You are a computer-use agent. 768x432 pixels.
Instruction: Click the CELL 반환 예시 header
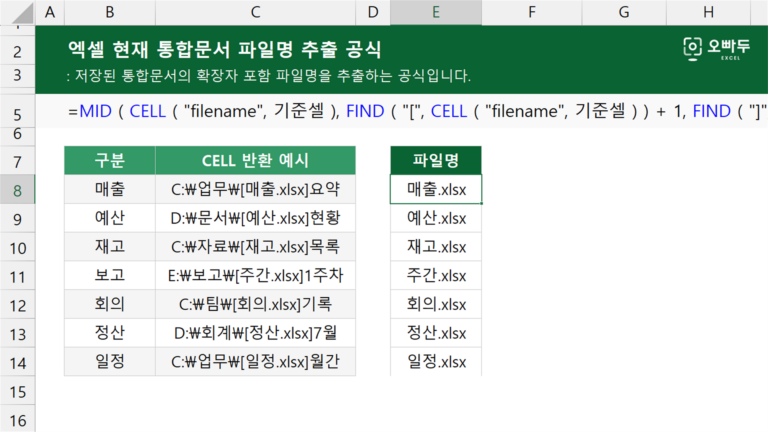pos(255,160)
